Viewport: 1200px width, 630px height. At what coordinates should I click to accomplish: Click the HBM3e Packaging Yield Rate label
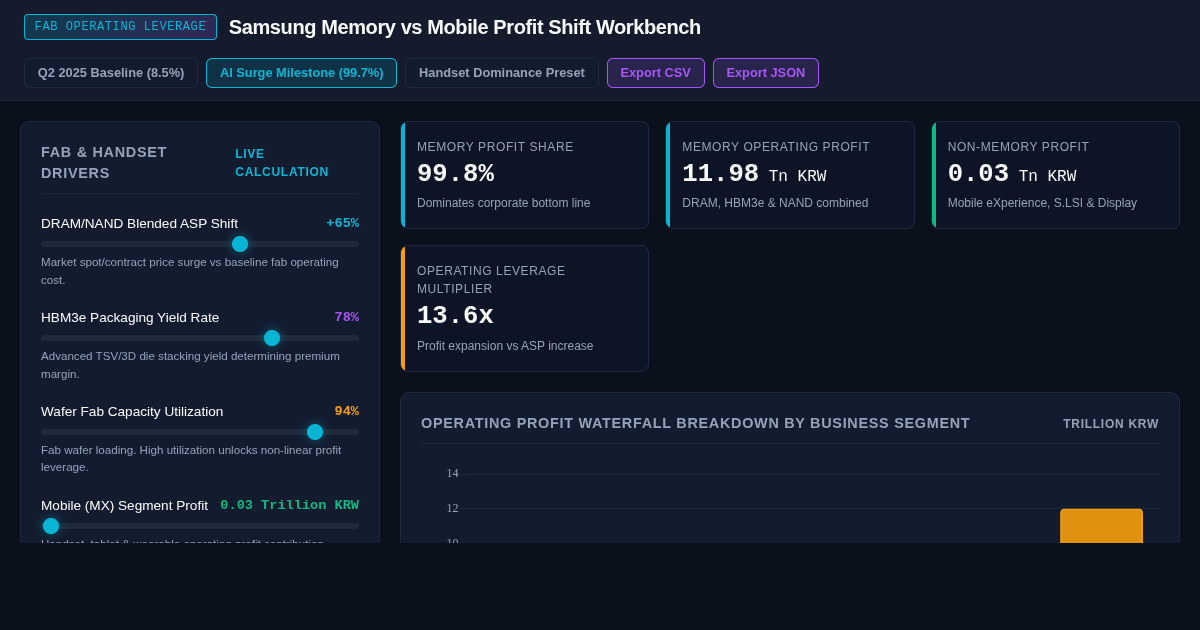click(130, 317)
